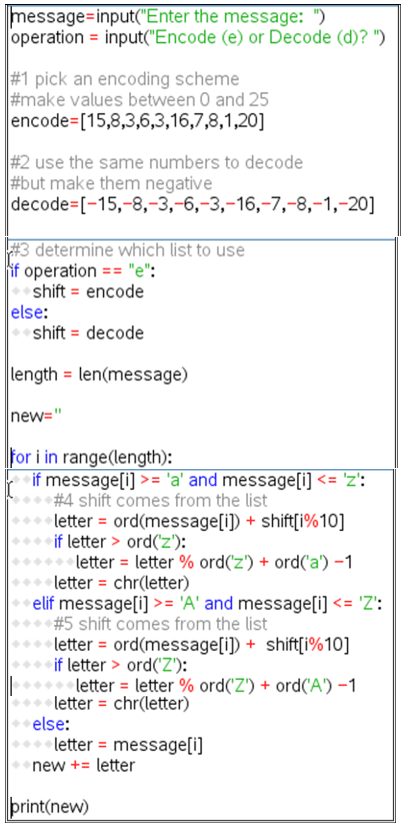Click the print(new) statement
Screen dimensions: 402x829
point(50,806)
